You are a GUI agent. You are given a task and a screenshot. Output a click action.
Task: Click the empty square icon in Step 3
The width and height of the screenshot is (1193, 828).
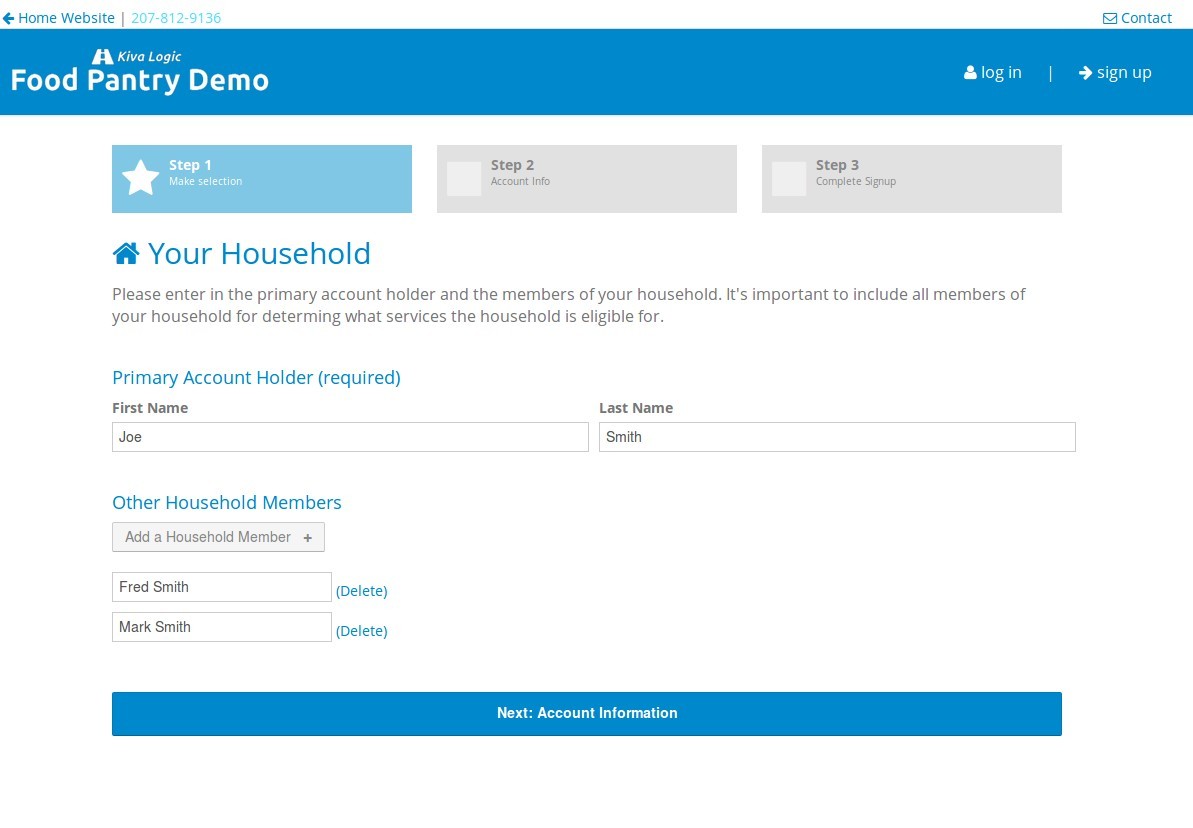tap(789, 179)
